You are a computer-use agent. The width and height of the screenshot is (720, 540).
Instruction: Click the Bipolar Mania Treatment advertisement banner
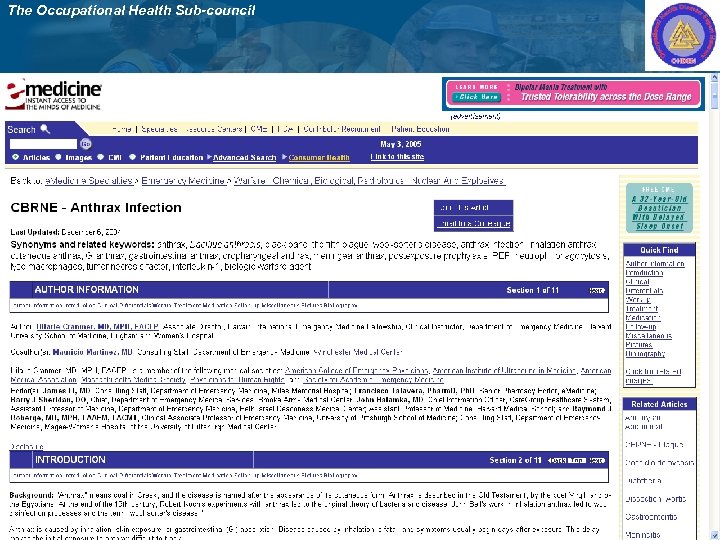[573, 93]
